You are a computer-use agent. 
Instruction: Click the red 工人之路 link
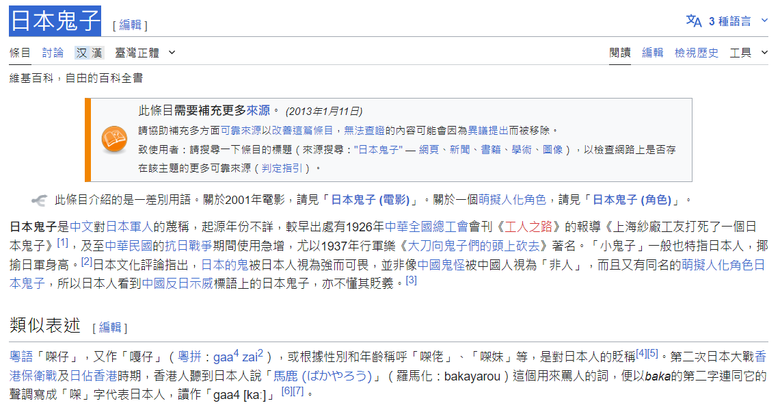click(x=528, y=227)
